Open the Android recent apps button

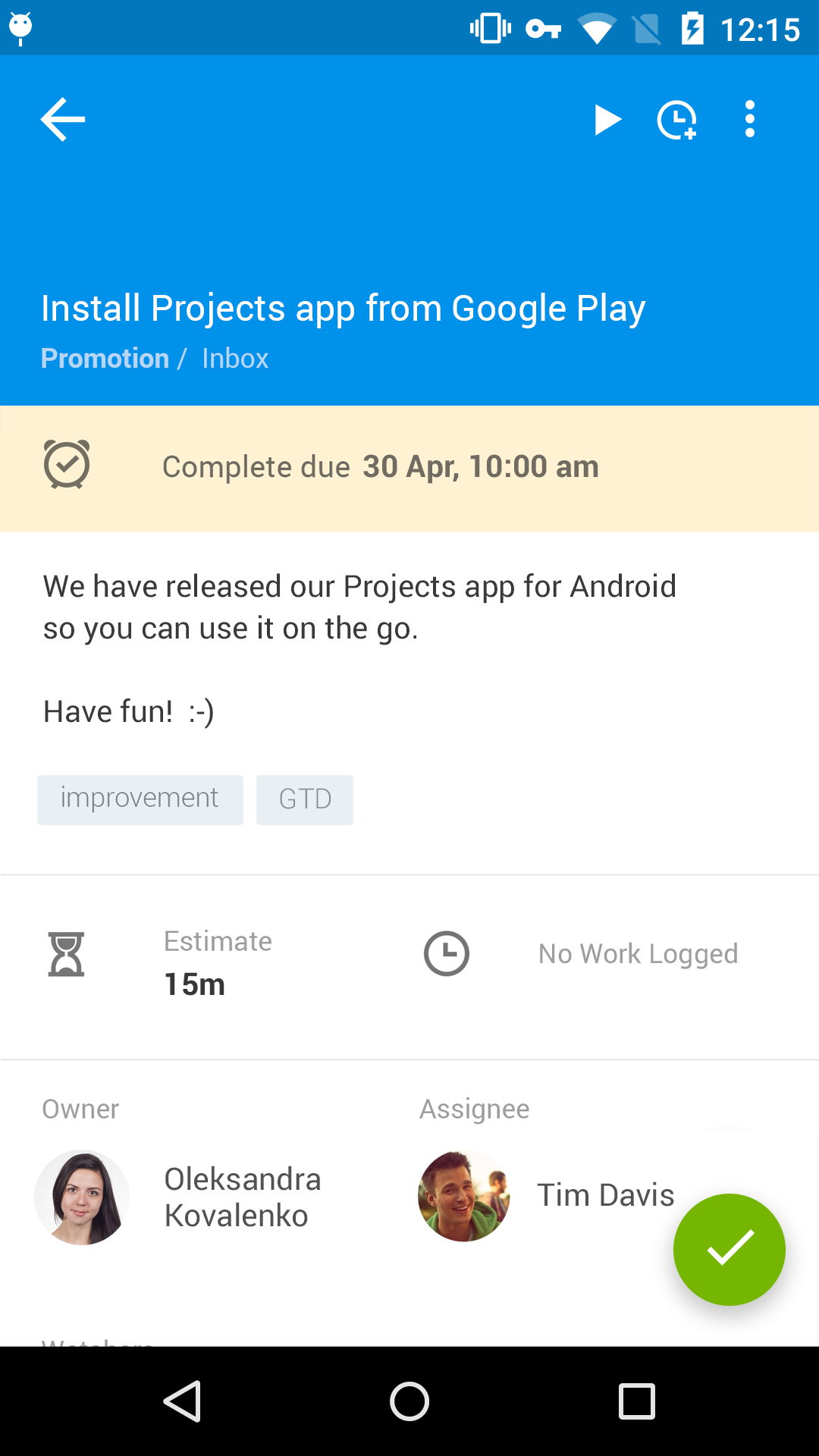pos(637,1401)
